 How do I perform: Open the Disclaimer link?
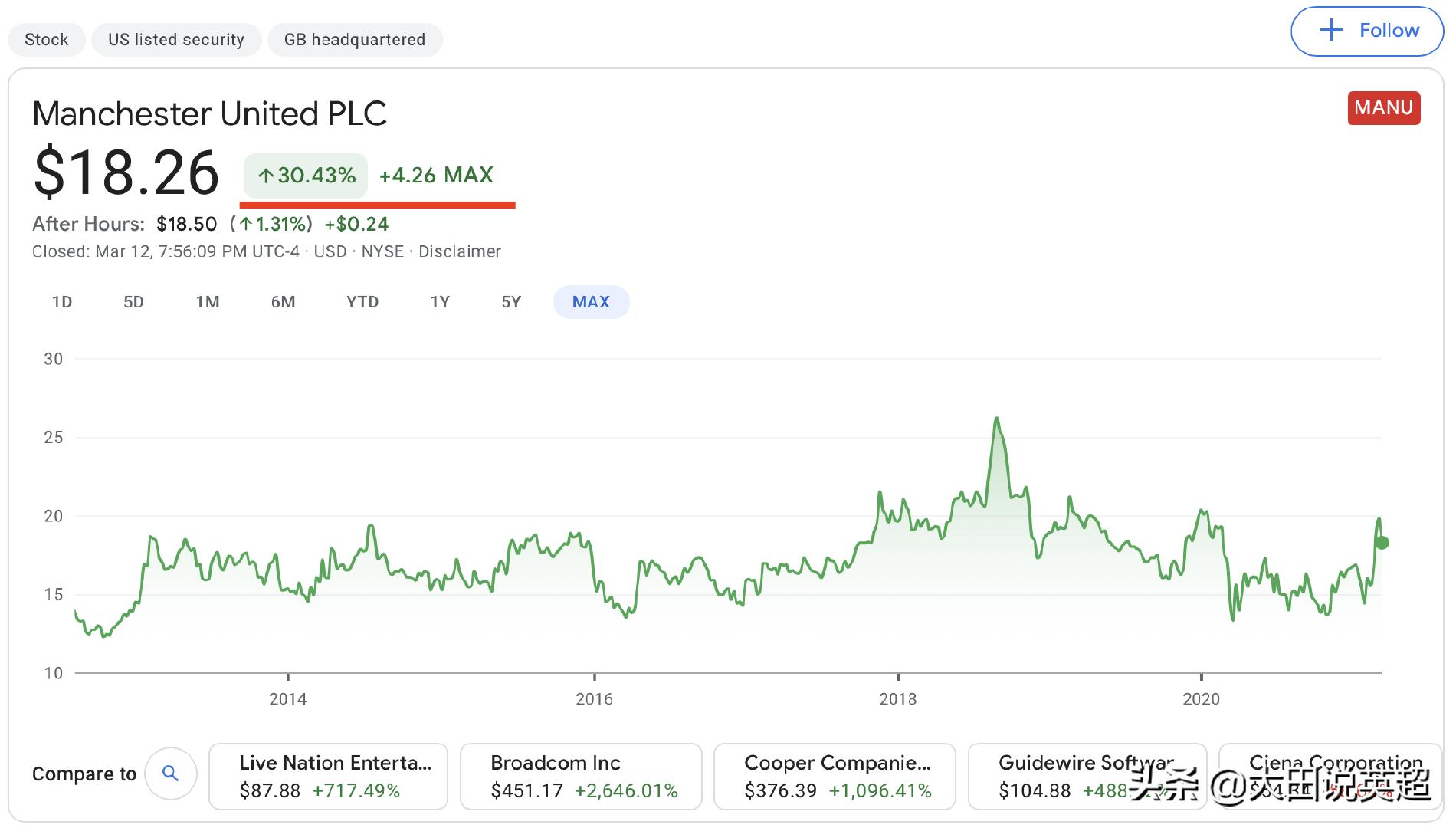(x=460, y=251)
